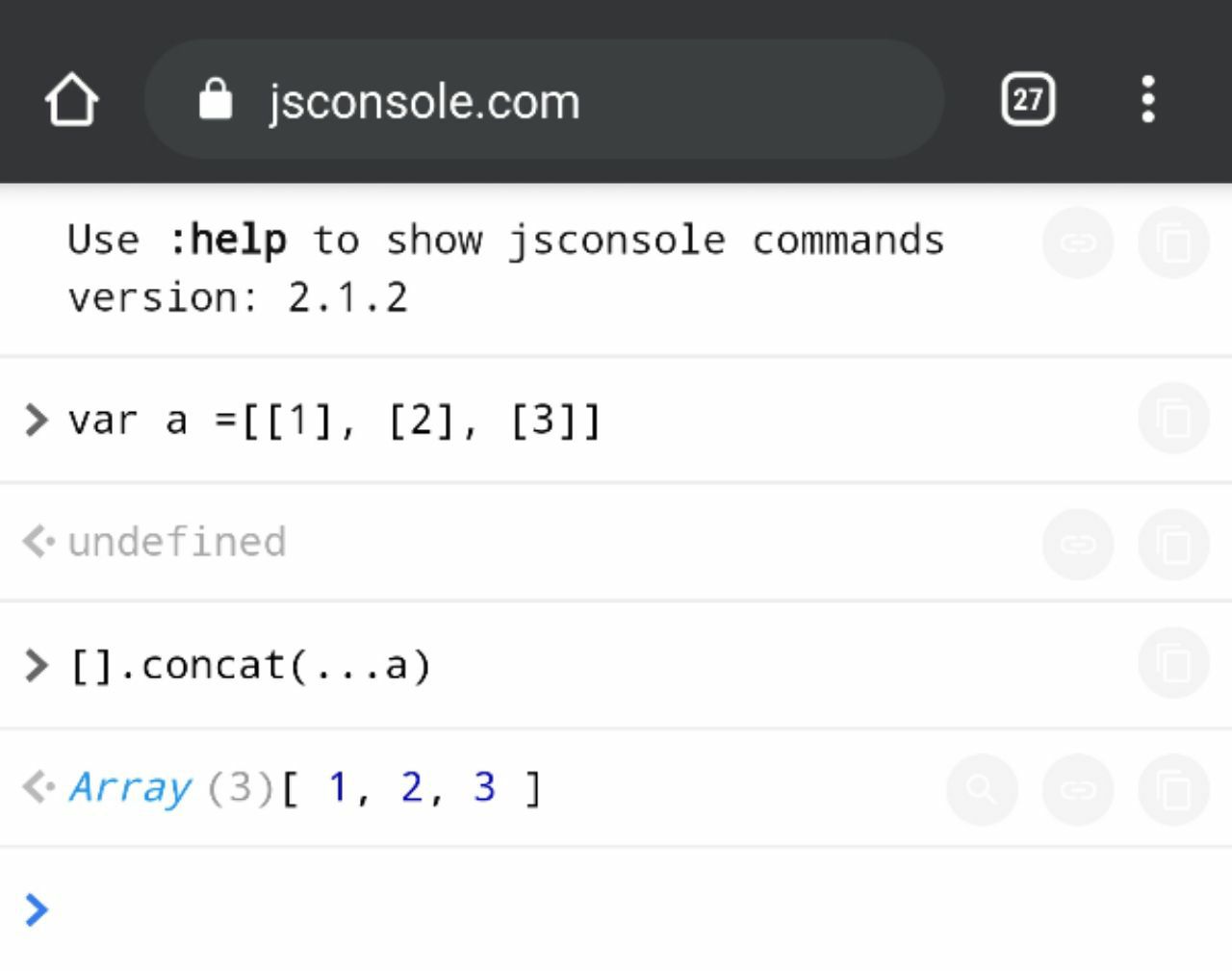Focus the empty console input line
The image size is (1232, 971).
[x=577, y=909]
